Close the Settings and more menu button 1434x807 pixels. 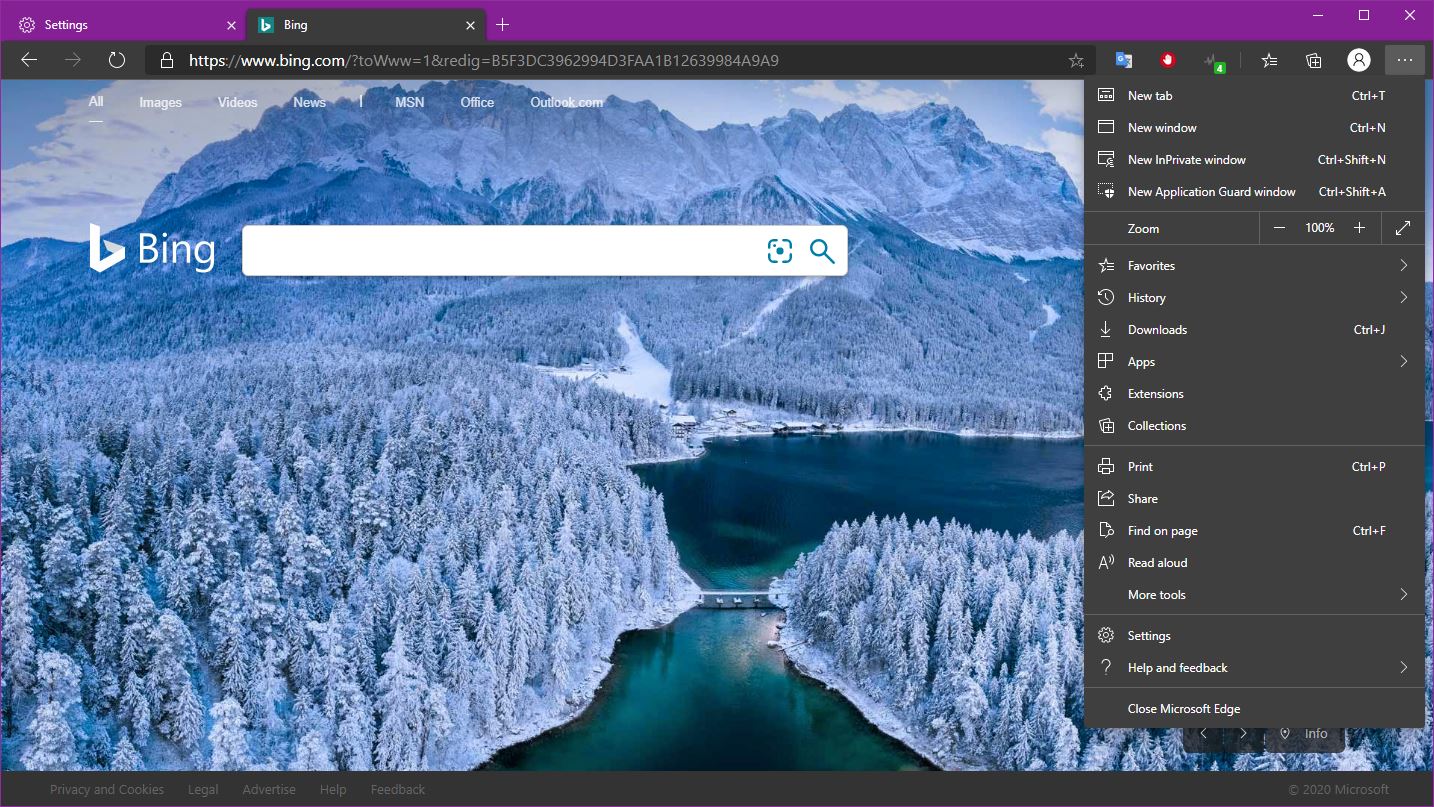(x=1405, y=60)
